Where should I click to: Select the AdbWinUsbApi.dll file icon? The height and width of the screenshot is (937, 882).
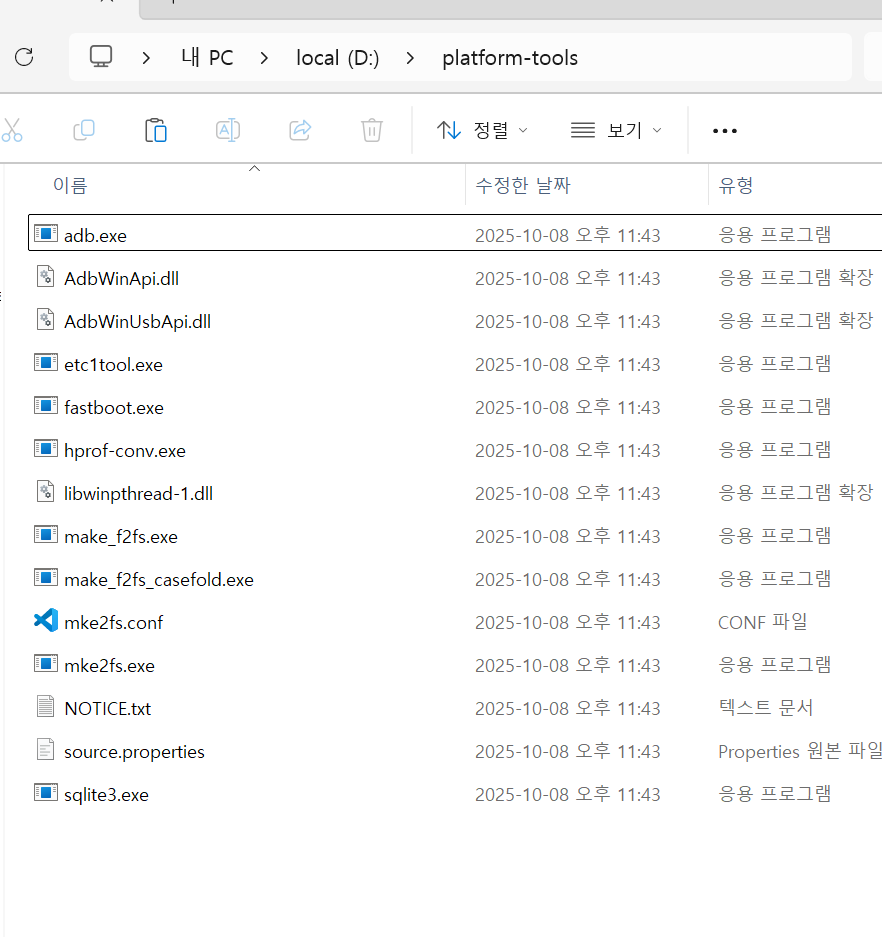[46, 319]
